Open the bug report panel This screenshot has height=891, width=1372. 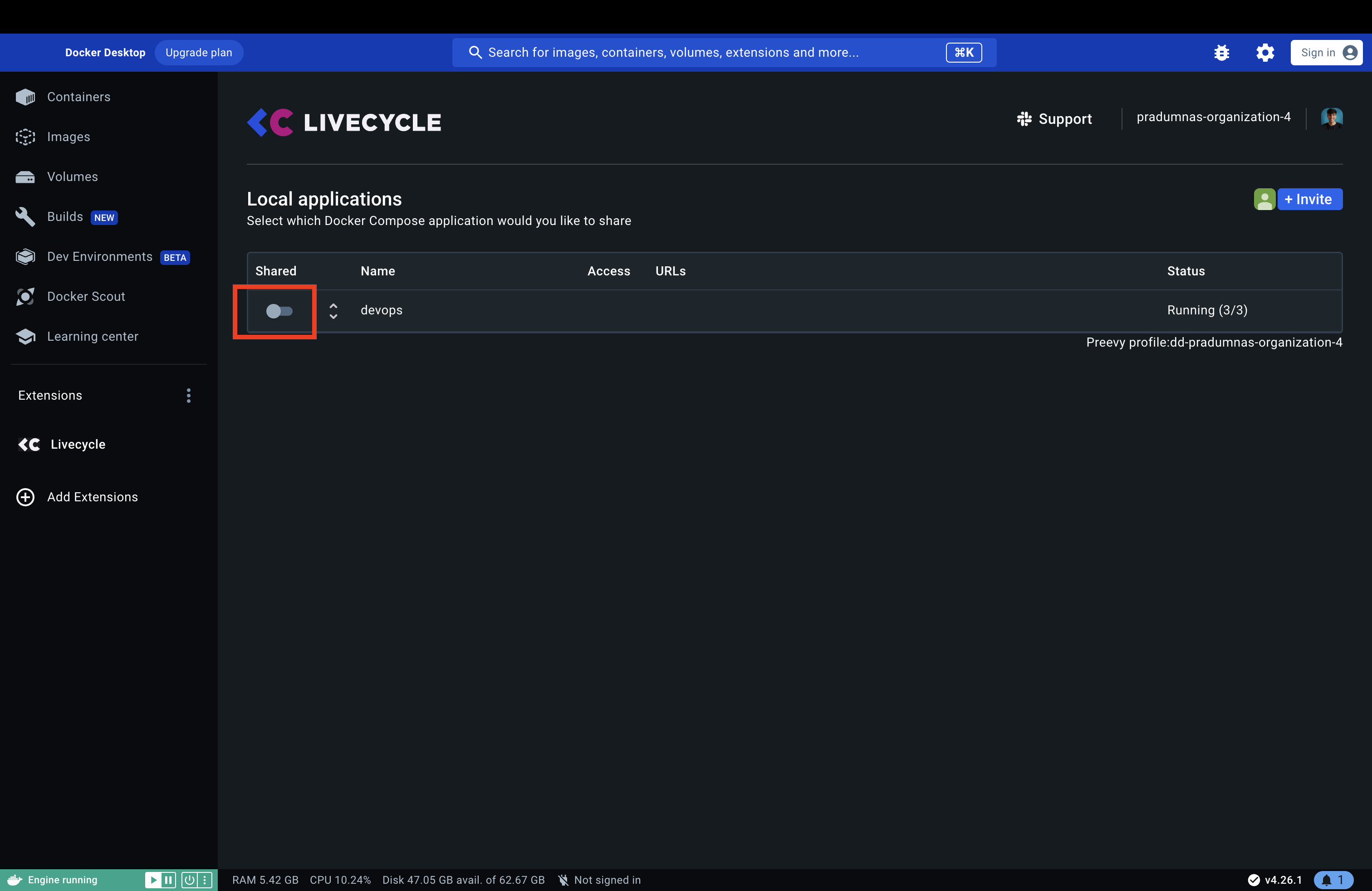(x=1223, y=53)
